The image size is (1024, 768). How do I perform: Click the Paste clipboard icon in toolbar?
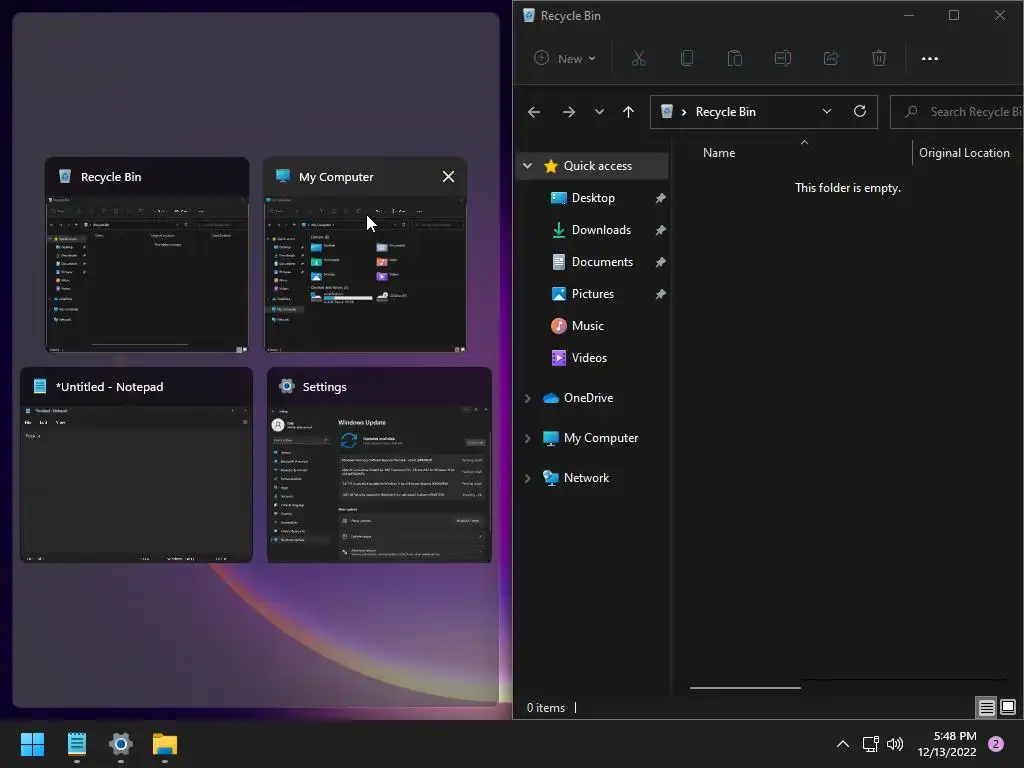click(x=735, y=58)
